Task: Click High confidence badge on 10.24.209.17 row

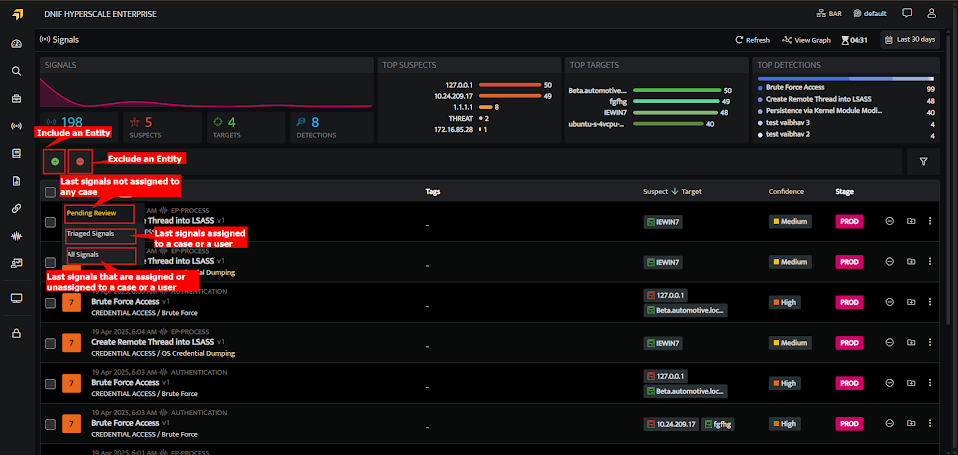Action: coord(785,423)
